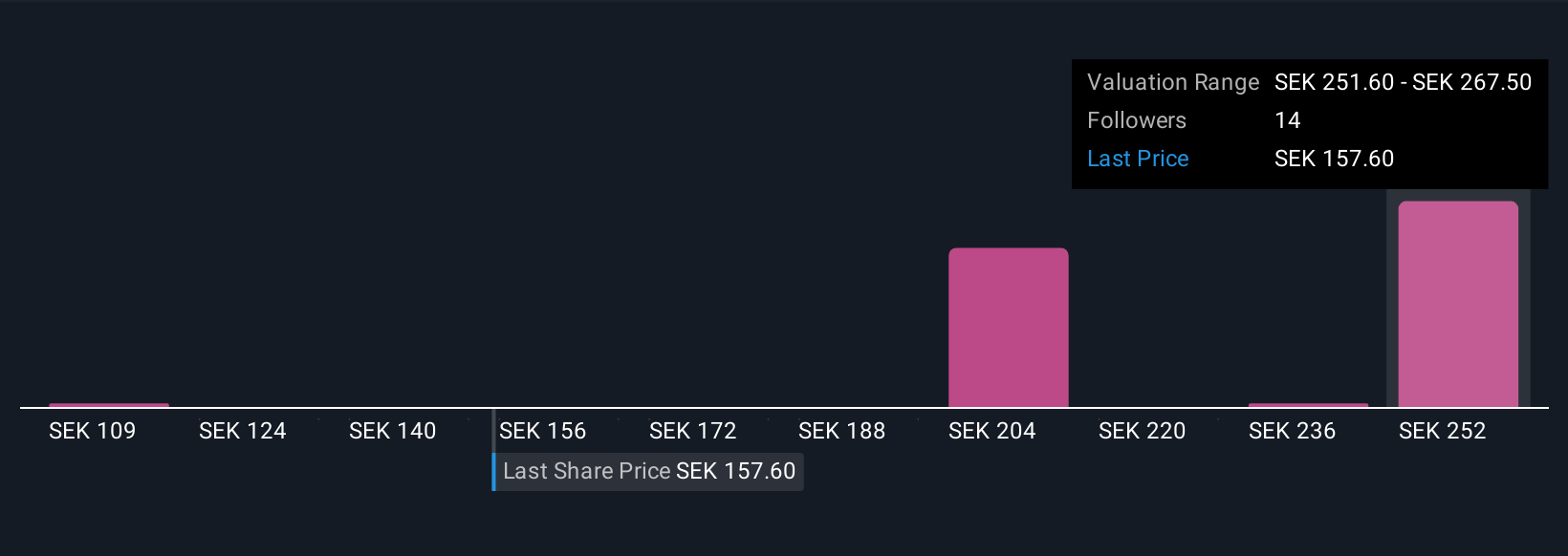Click the SEK 251.60 - SEK 267.50 range value
This screenshot has height=556, width=1568.
(1404, 82)
